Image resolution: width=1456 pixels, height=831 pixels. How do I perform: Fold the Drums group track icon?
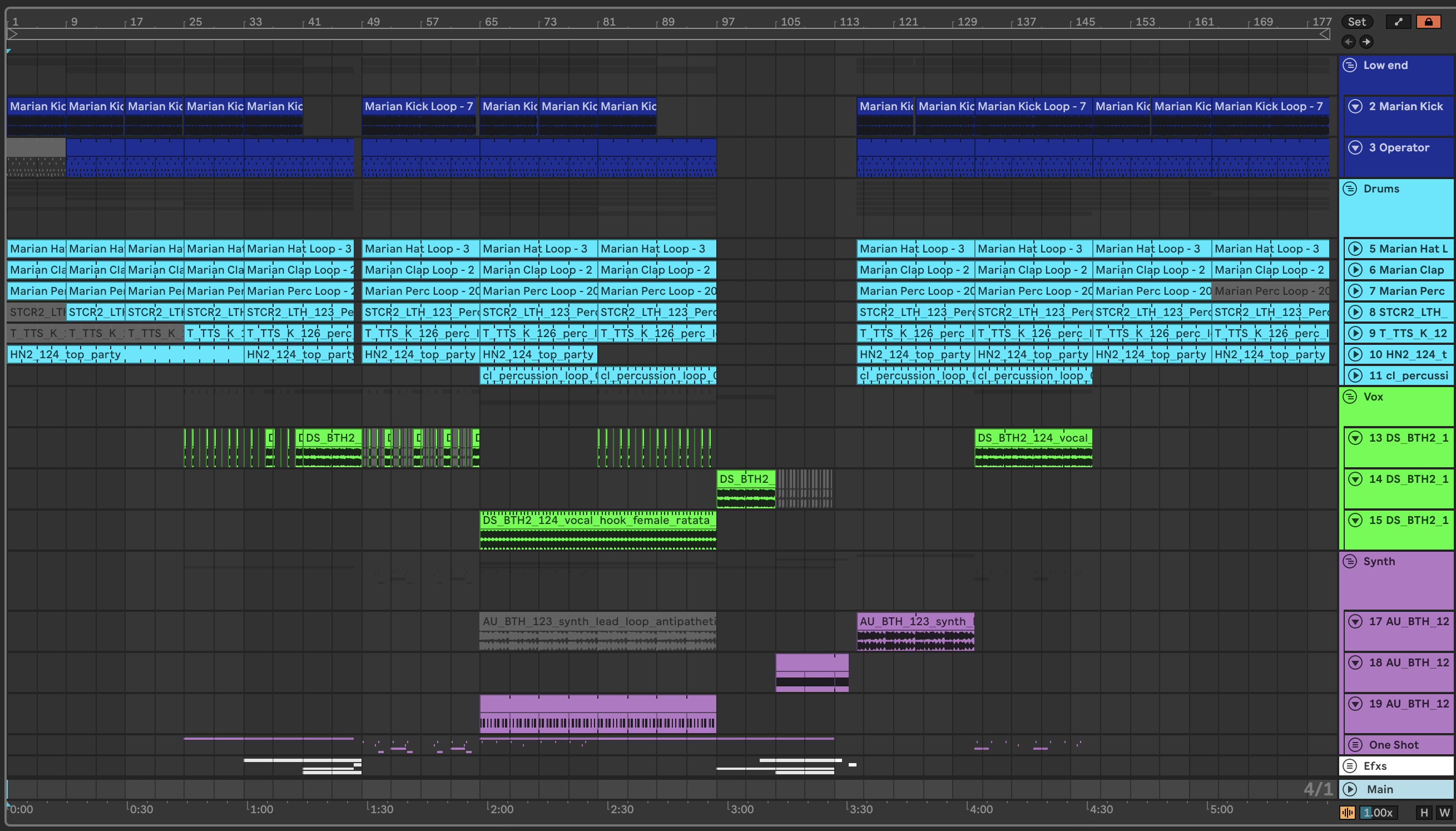click(x=1350, y=189)
